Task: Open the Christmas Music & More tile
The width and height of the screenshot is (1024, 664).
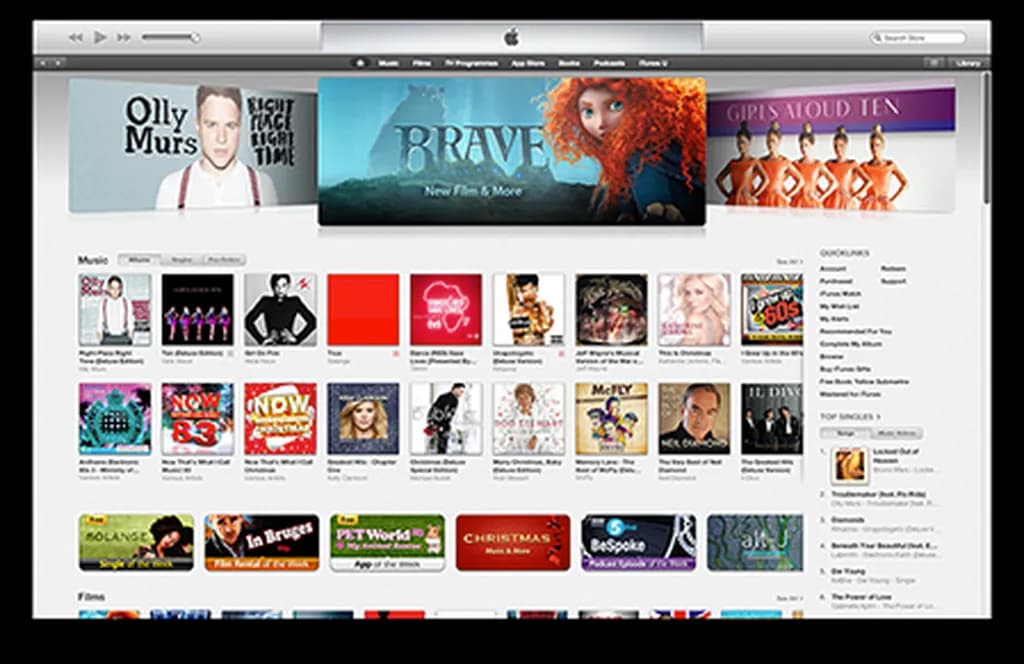Action: click(512, 542)
